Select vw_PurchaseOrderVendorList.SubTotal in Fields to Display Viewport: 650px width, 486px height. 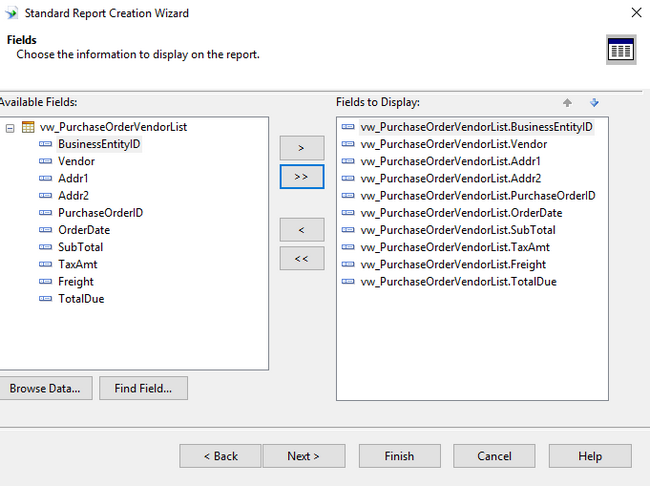pos(458,230)
